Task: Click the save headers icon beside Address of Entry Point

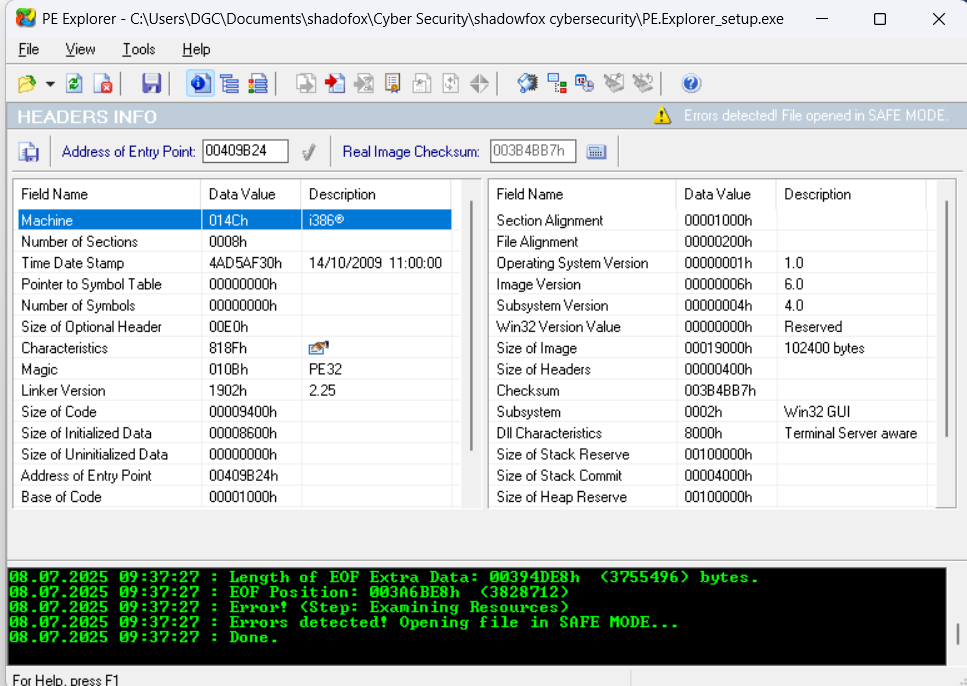Action: pos(28,152)
